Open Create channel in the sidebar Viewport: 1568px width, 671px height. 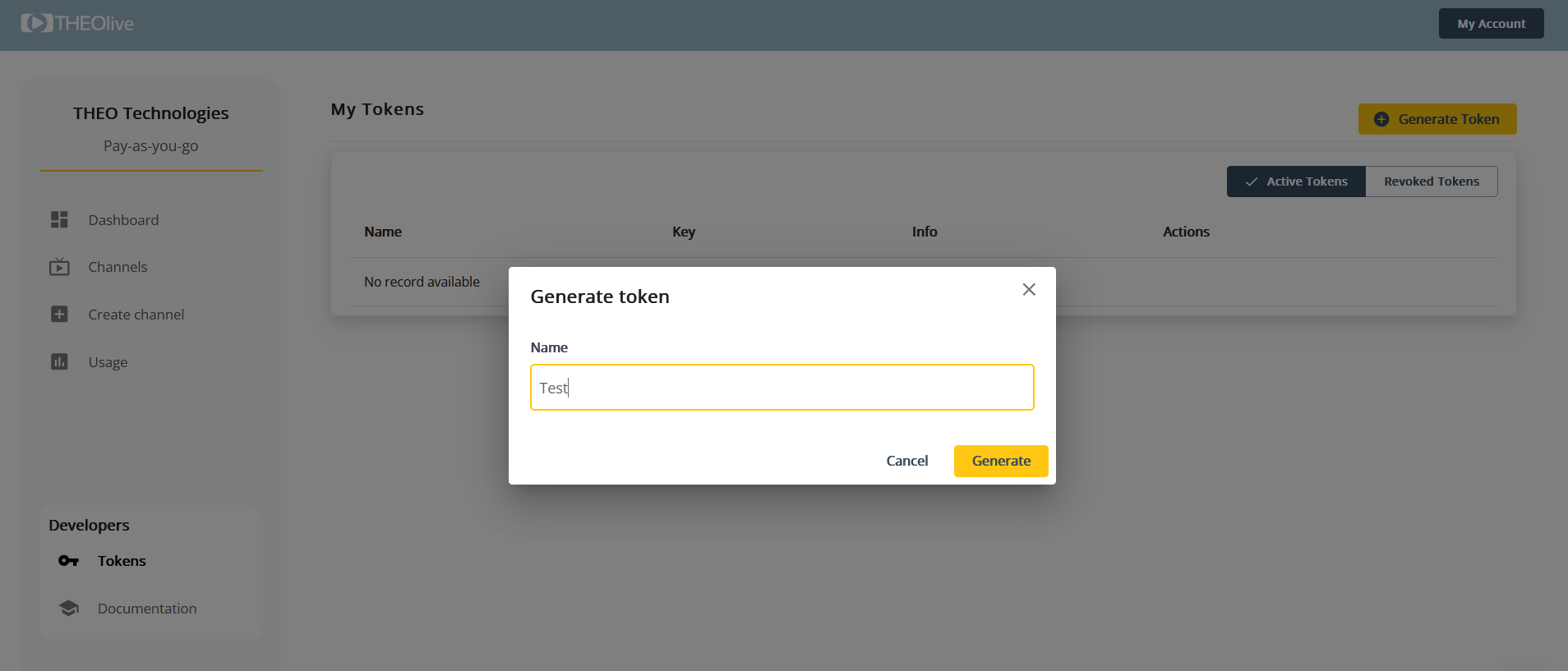136,315
